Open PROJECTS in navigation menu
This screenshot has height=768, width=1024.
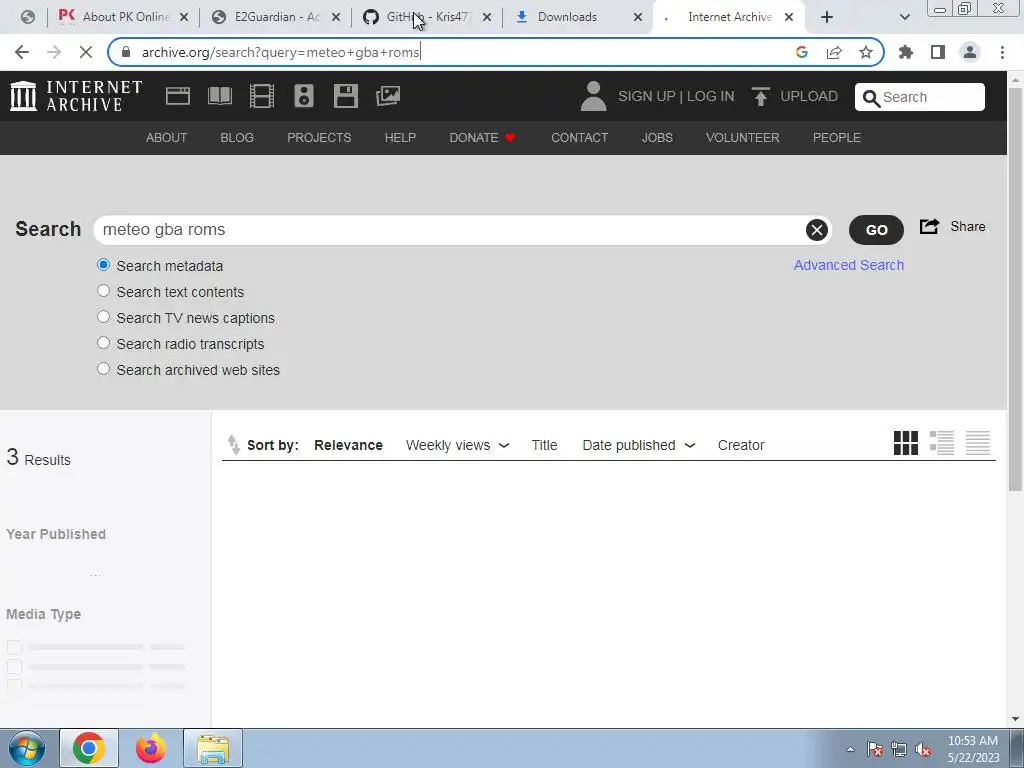coord(319,138)
